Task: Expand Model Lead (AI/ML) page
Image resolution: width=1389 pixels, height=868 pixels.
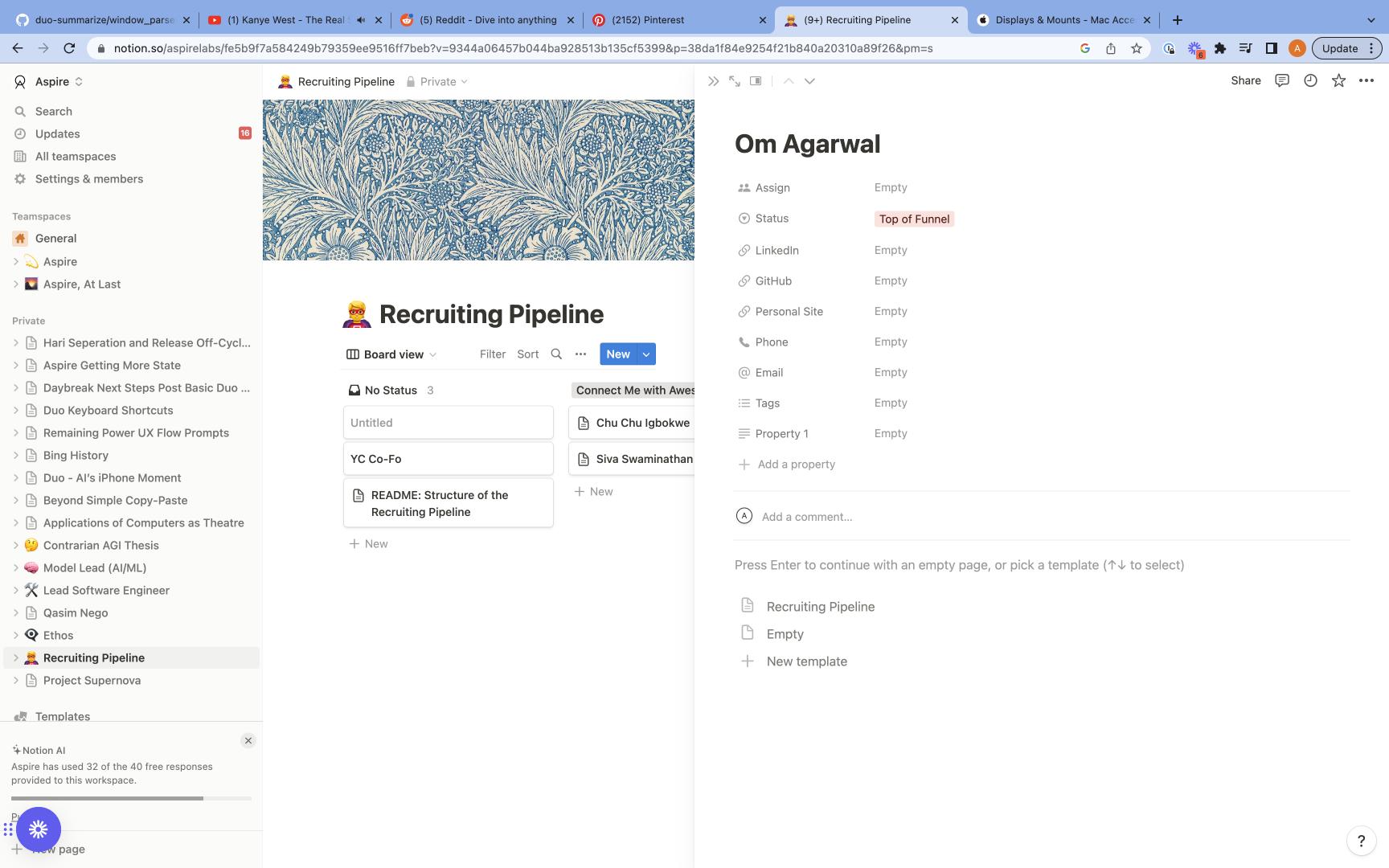Action: [x=15, y=567]
